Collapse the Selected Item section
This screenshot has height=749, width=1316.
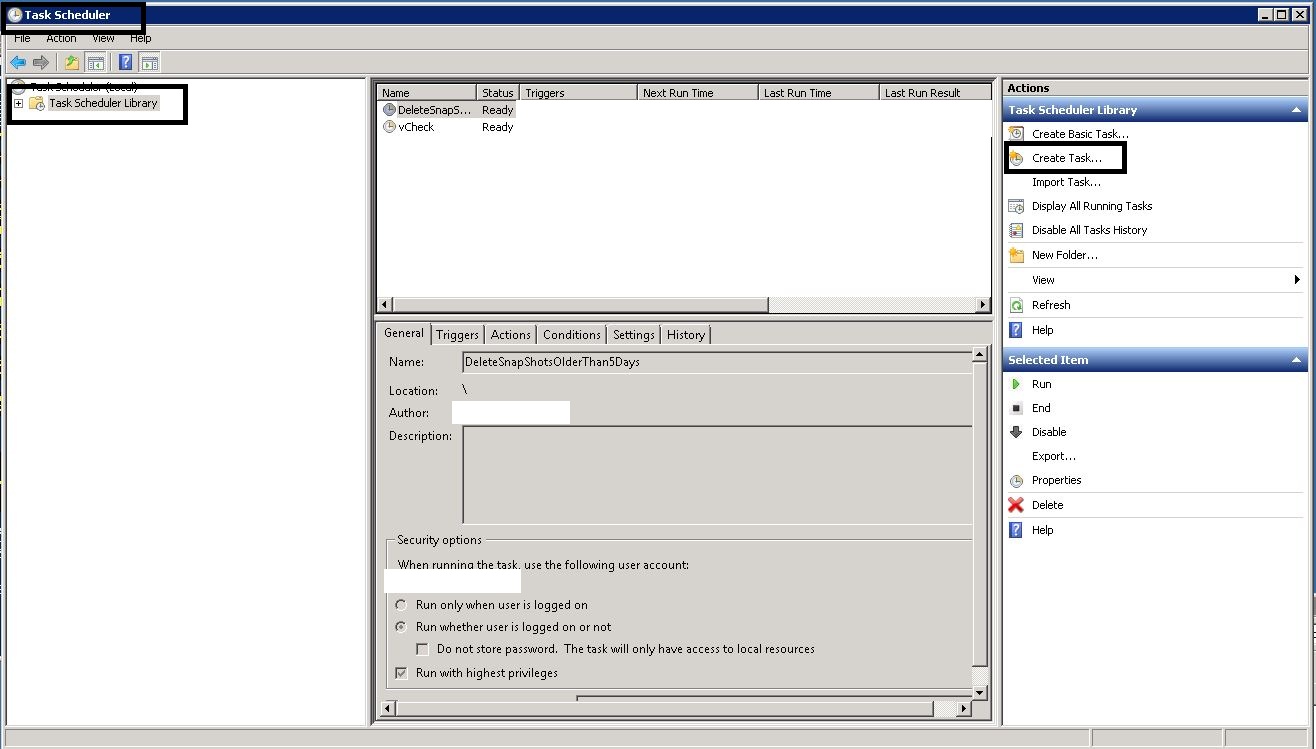[x=1297, y=360]
